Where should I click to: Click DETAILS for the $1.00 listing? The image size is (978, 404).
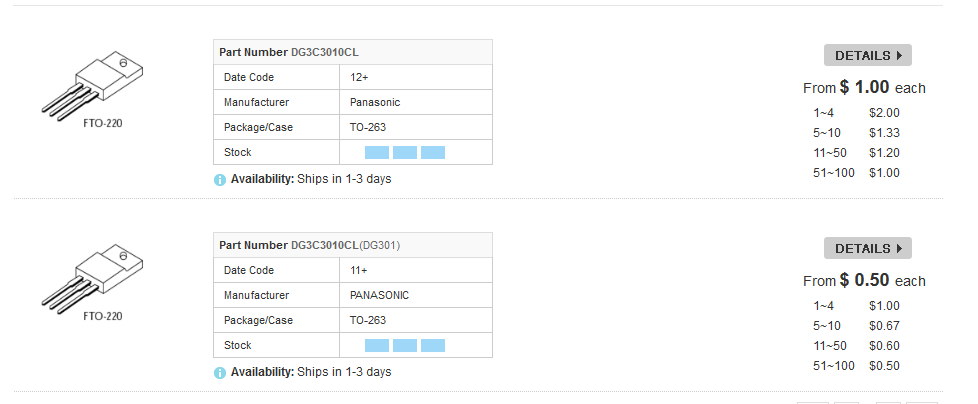tap(867, 56)
